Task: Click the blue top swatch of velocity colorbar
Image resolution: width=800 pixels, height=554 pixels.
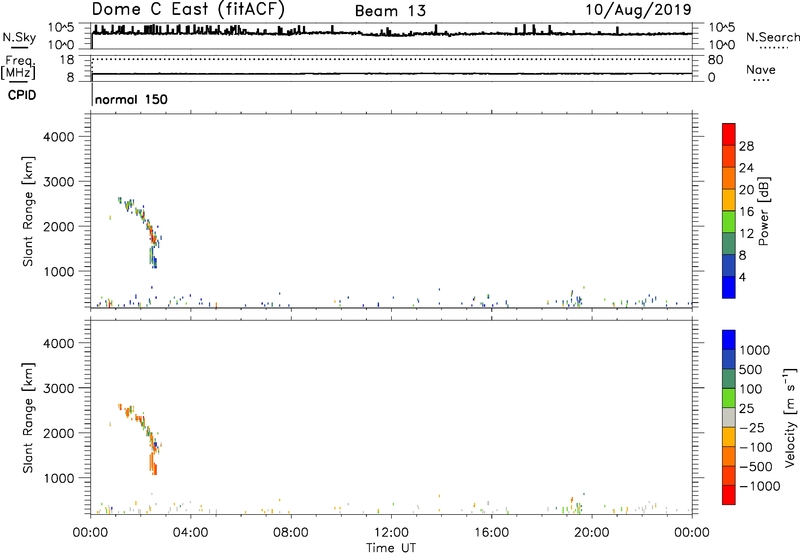Action: click(729, 340)
